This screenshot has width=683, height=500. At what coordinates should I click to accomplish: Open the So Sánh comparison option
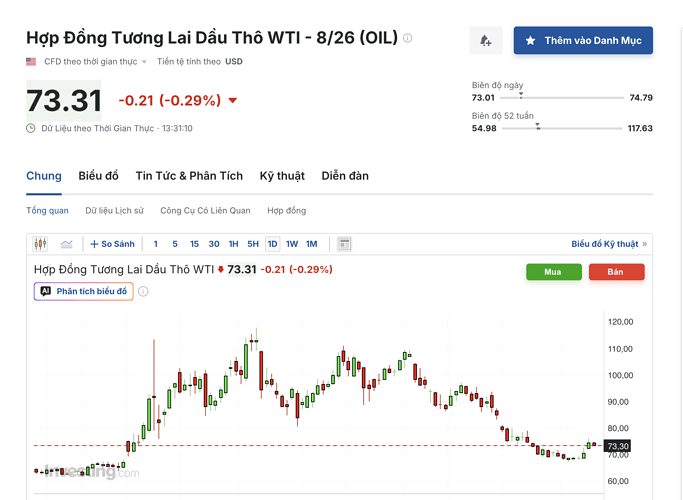click(112, 244)
